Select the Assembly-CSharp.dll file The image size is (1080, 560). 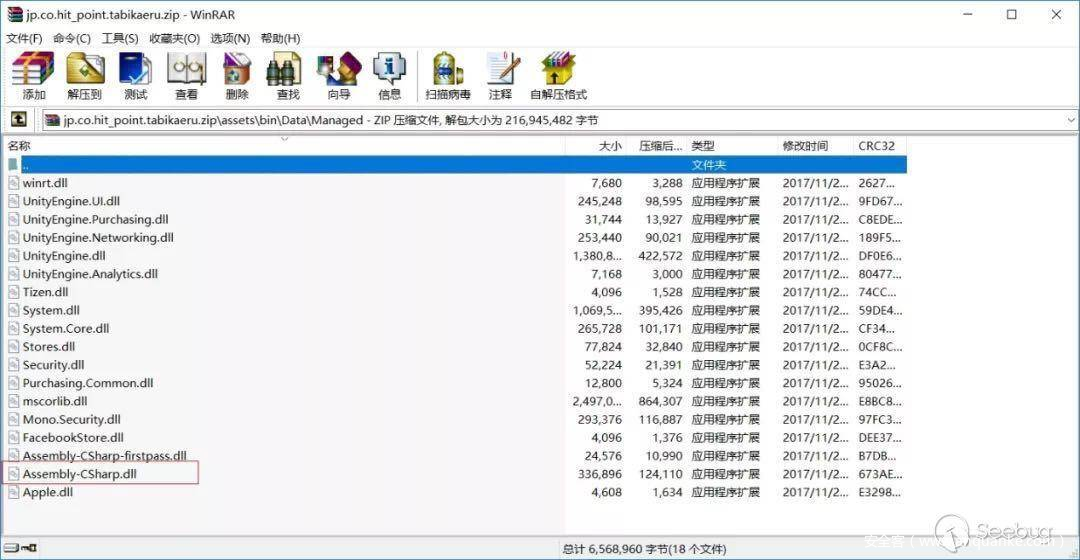pyautogui.click(x=79, y=474)
